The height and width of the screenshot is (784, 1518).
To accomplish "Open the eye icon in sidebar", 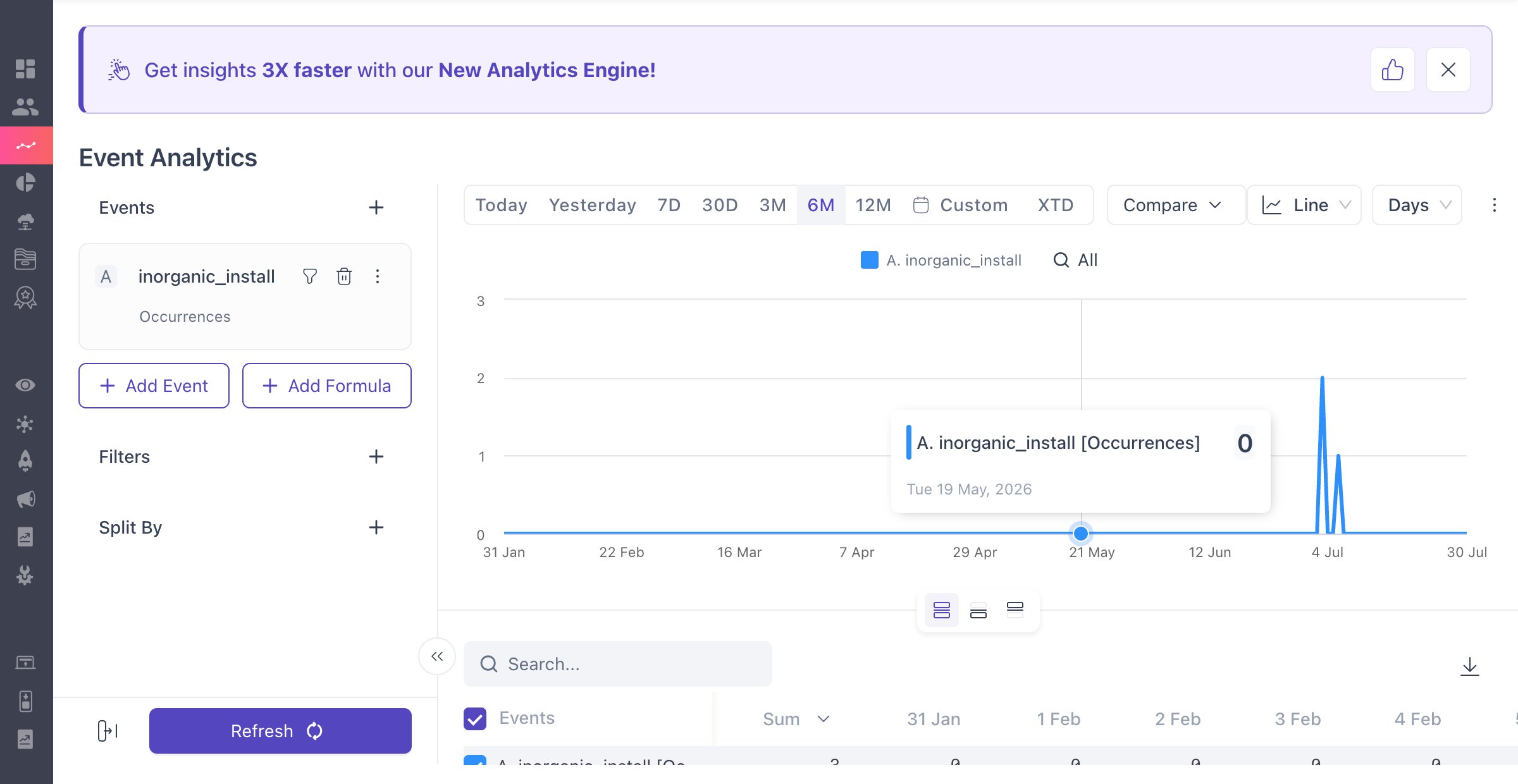I will pos(25,385).
